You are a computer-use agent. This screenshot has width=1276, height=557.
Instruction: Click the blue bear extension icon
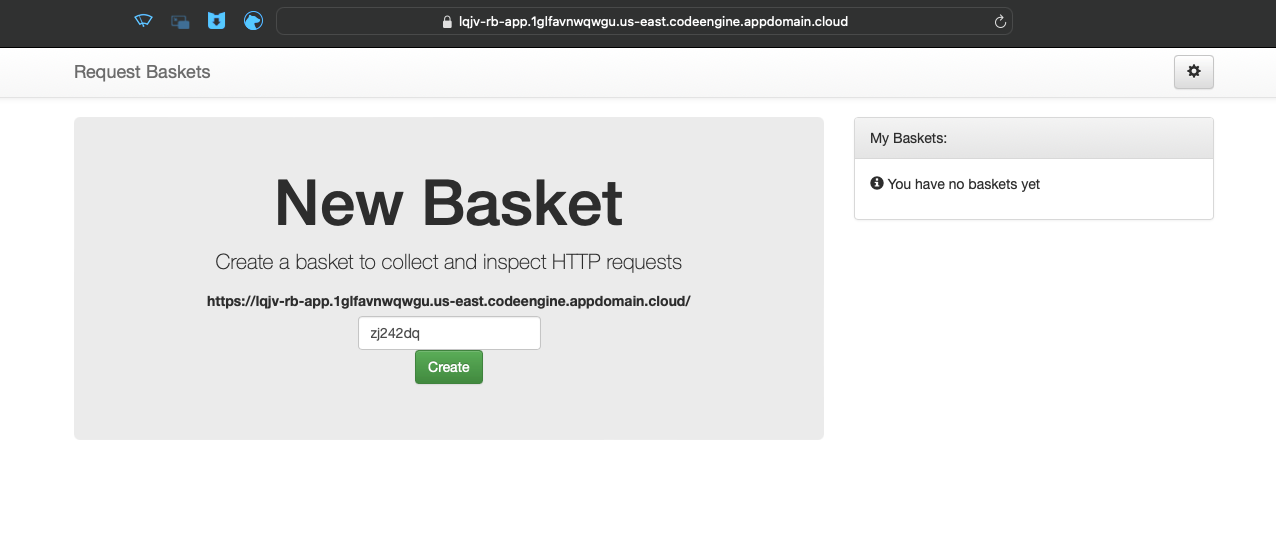click(253, 21)
